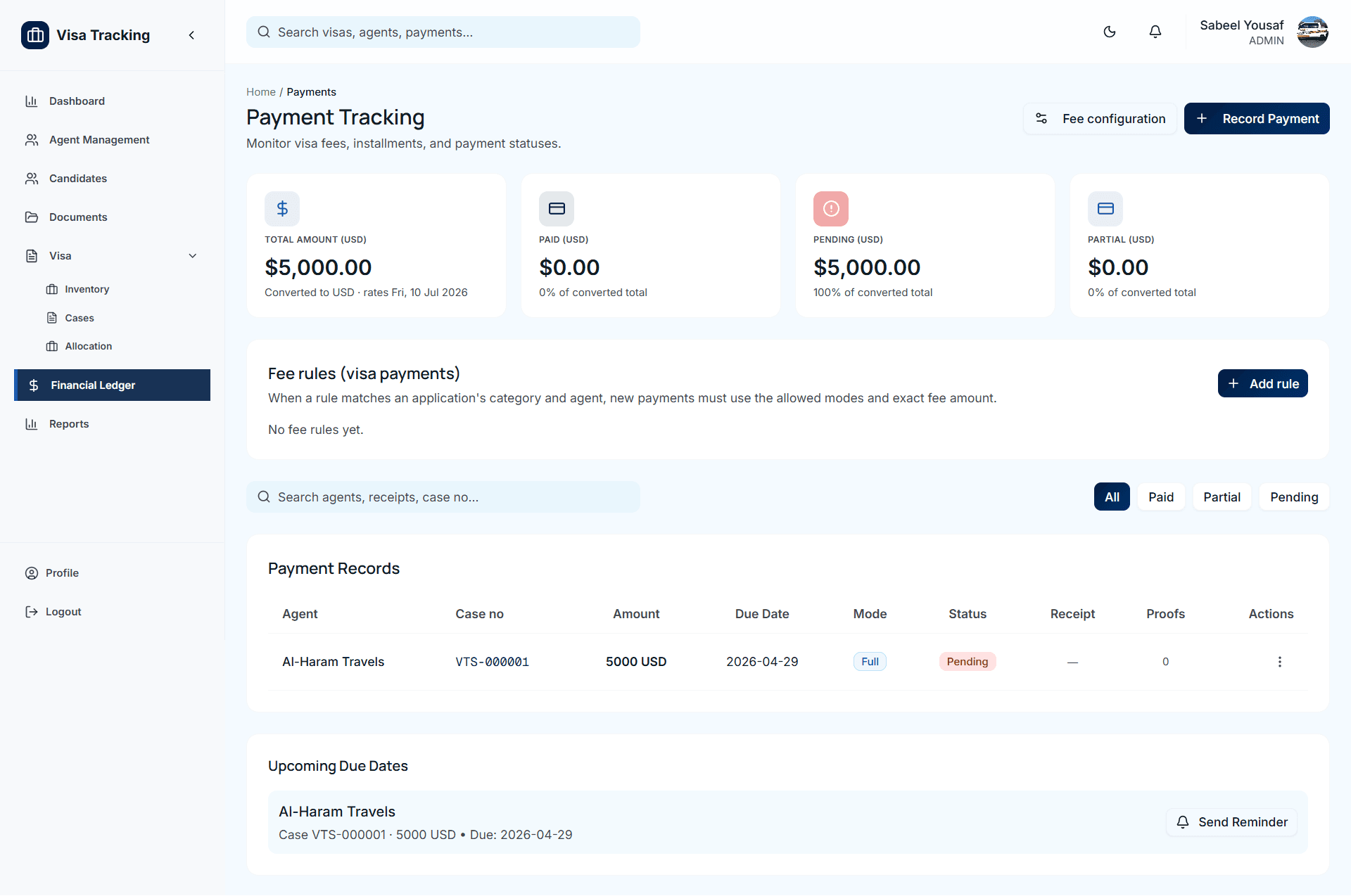The image size is (1351, 896).
Task: Toggle dark mode with the moon icon
Action: click(1110, 32)
